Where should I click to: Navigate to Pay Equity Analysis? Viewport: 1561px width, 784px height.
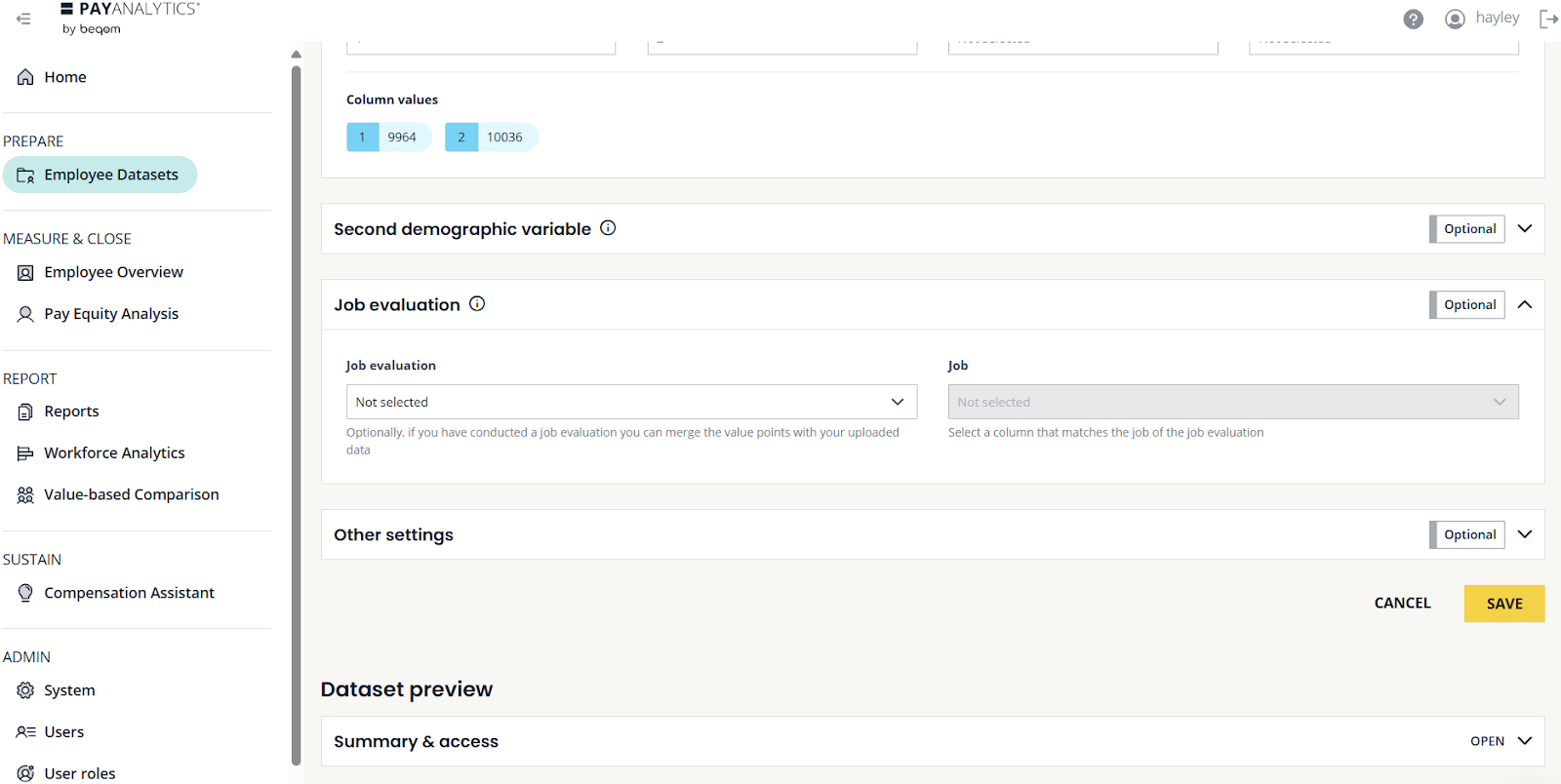pos(110,314)
